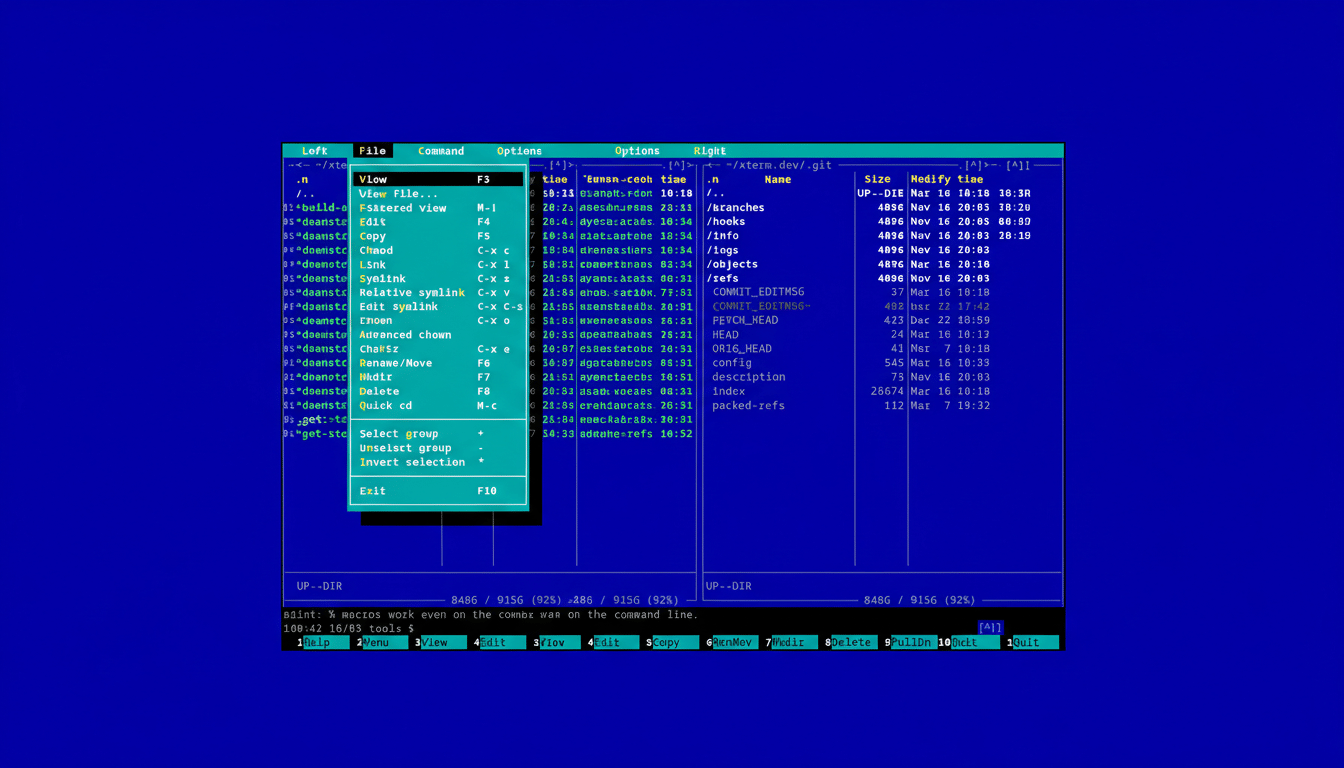Screen dimensions: 1344x768
Task: Open the Command menu
Action: (440, 150)
